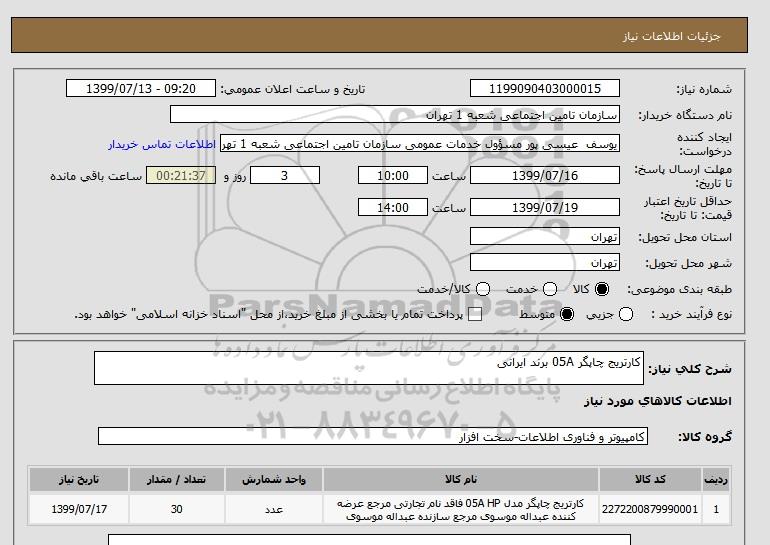Click the واحد شمارش column header
Viewport: 770px width, 545px height.
pos(274,480)
